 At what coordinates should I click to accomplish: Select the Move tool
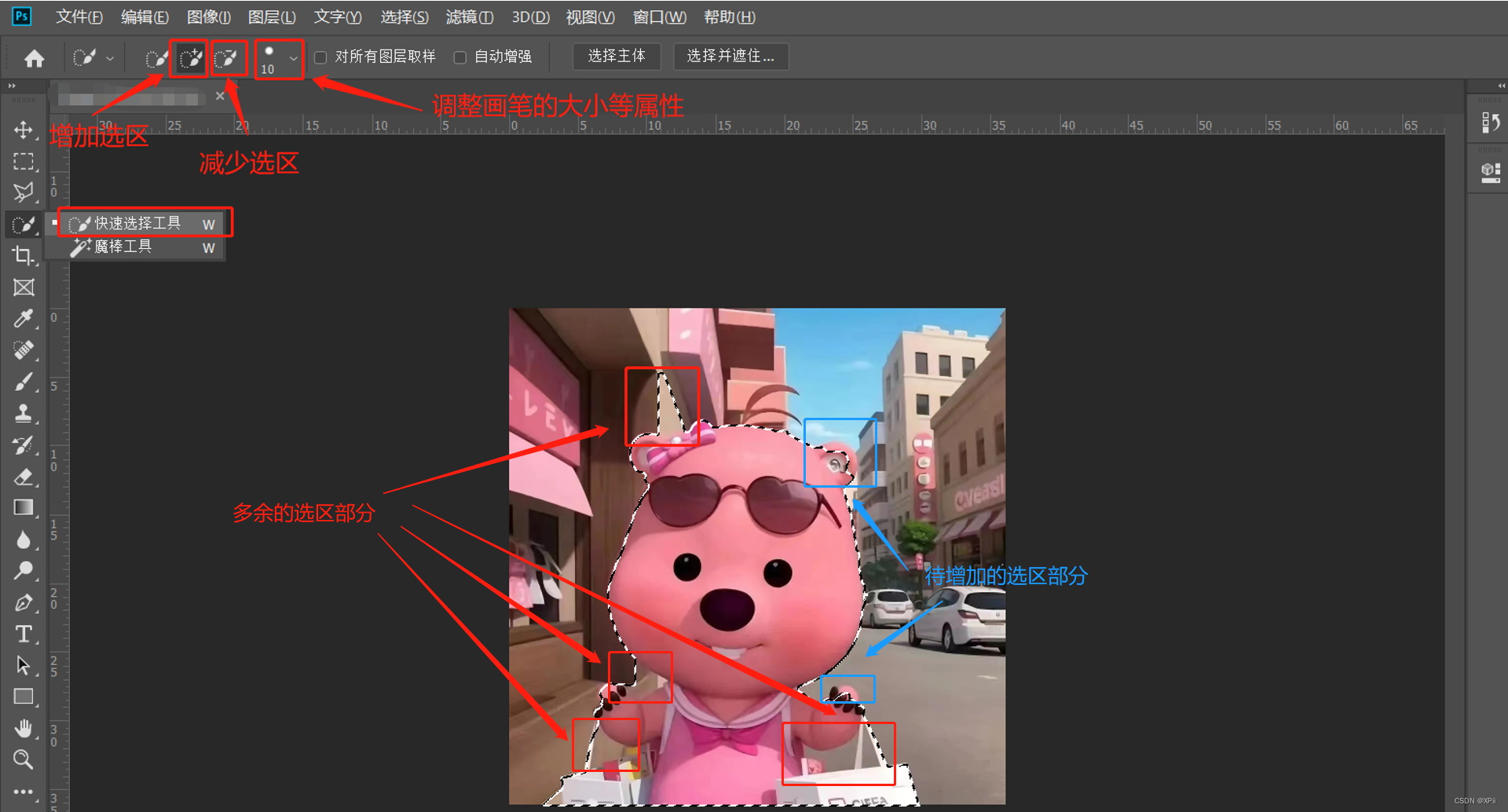click(24, 130)
